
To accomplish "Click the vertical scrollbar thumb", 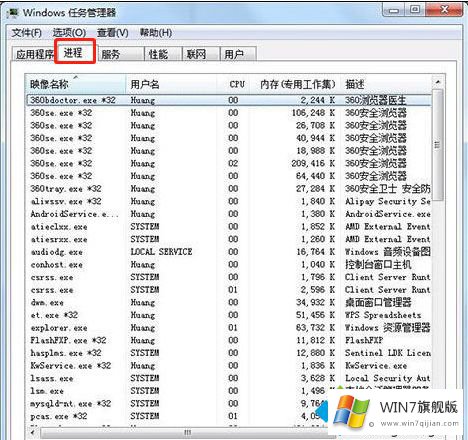I will (438, 145).
